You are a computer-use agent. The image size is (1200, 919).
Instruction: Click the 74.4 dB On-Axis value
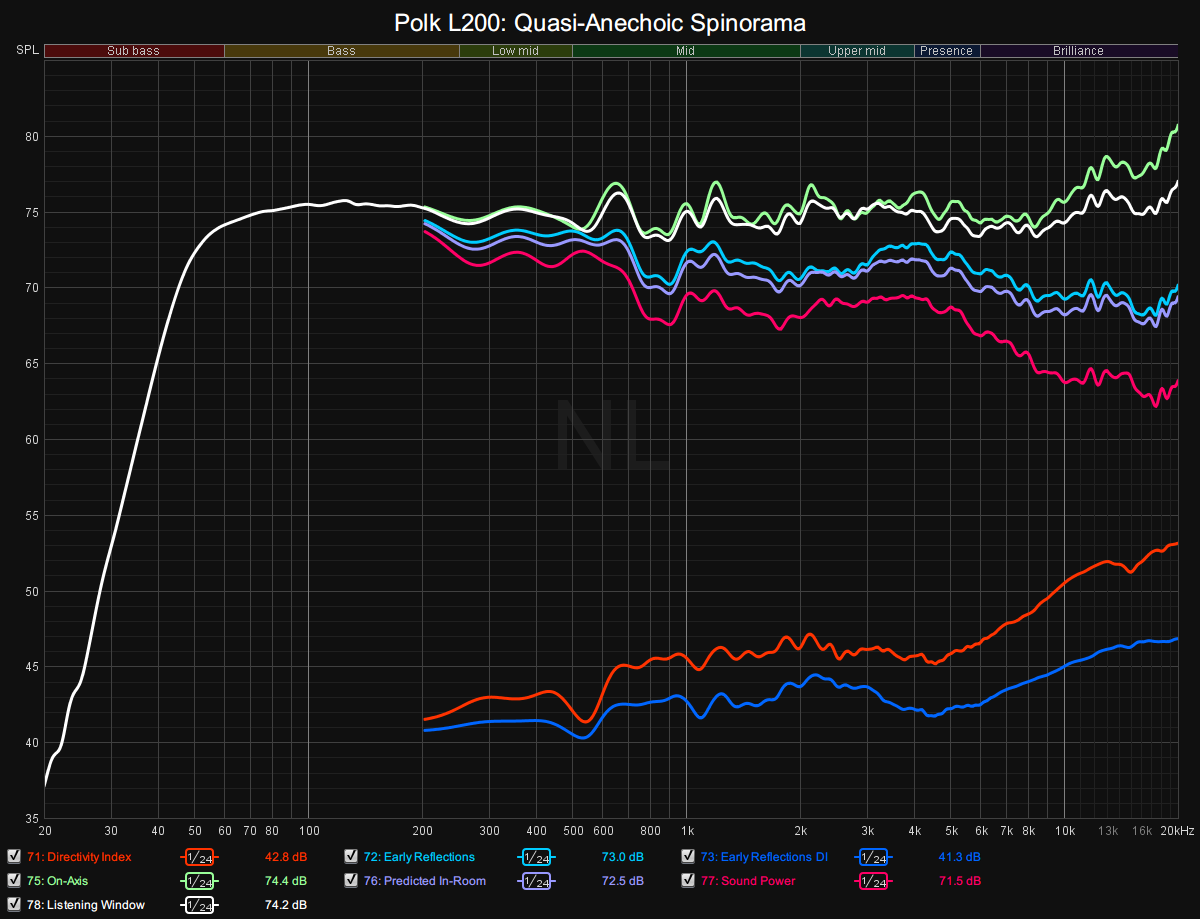pyautogui.click(x=286, y=881)
